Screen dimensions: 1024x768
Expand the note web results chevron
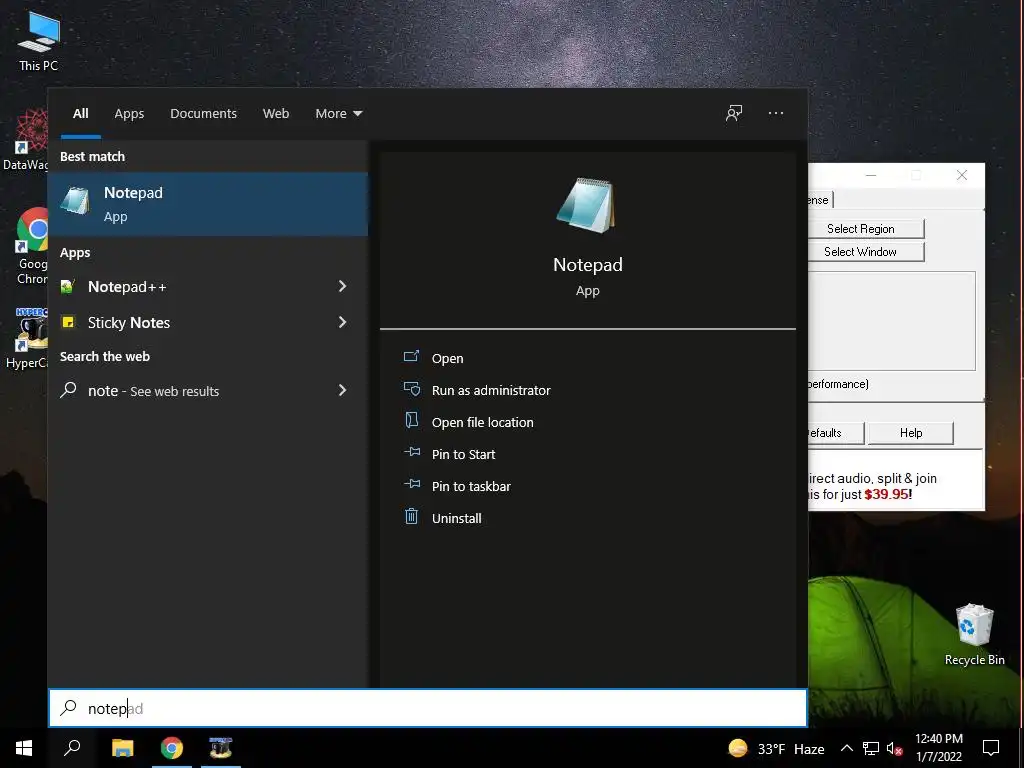point(342,390)
